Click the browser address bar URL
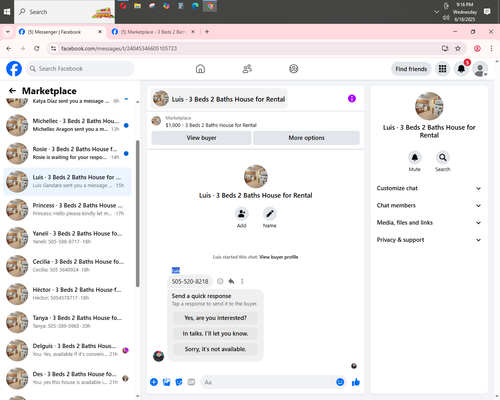 tap(119, 49)
